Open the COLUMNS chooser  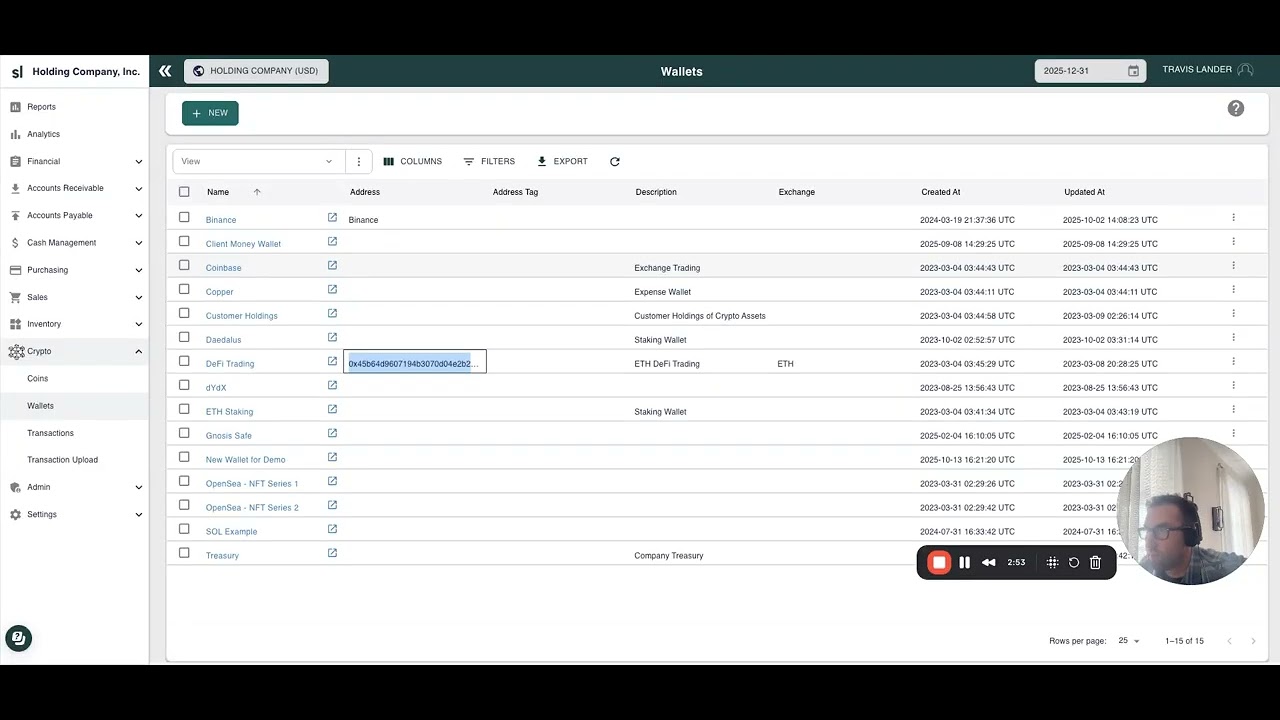click(x=412, y=161)
